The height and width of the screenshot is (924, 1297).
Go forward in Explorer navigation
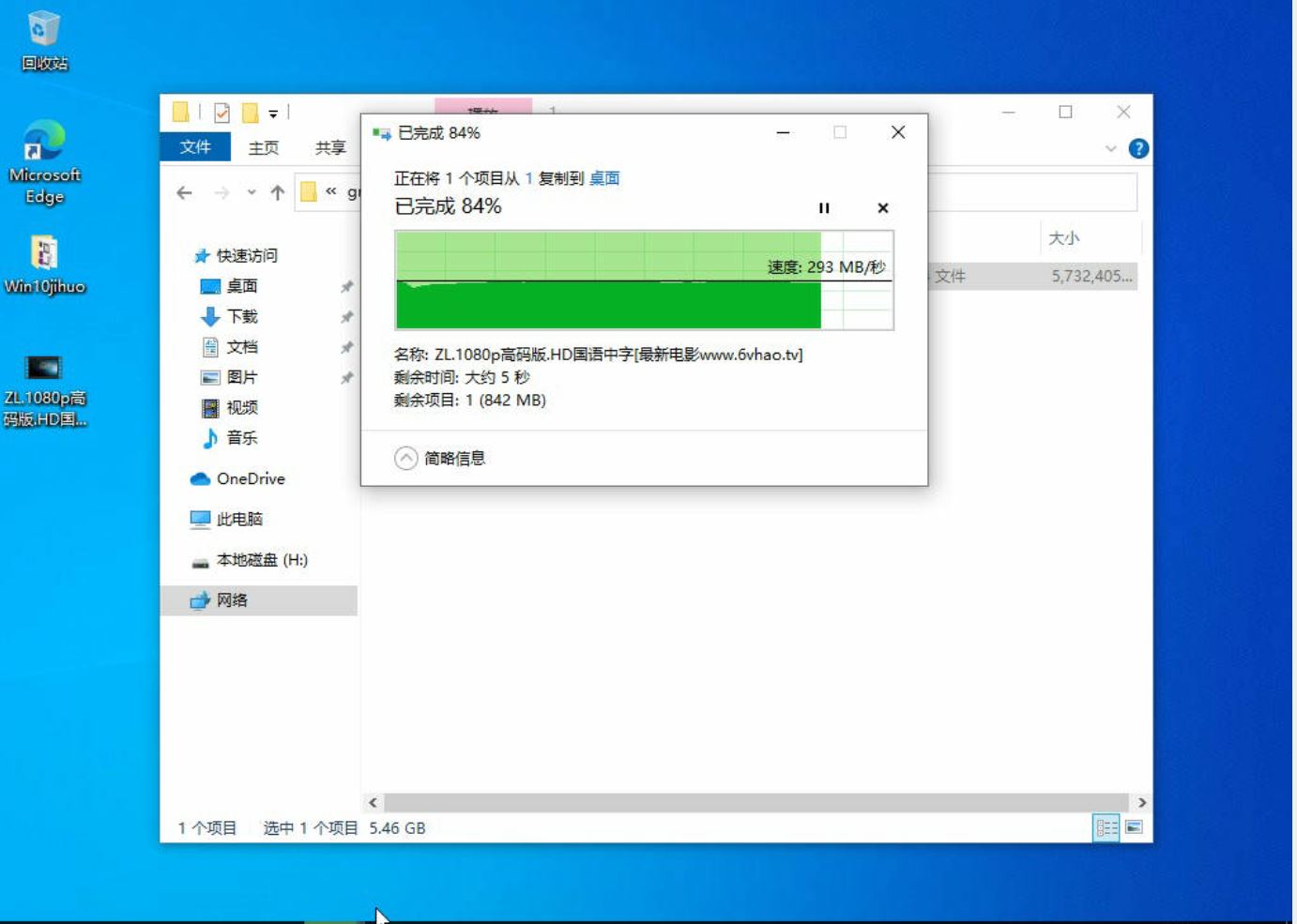(221, 192)
